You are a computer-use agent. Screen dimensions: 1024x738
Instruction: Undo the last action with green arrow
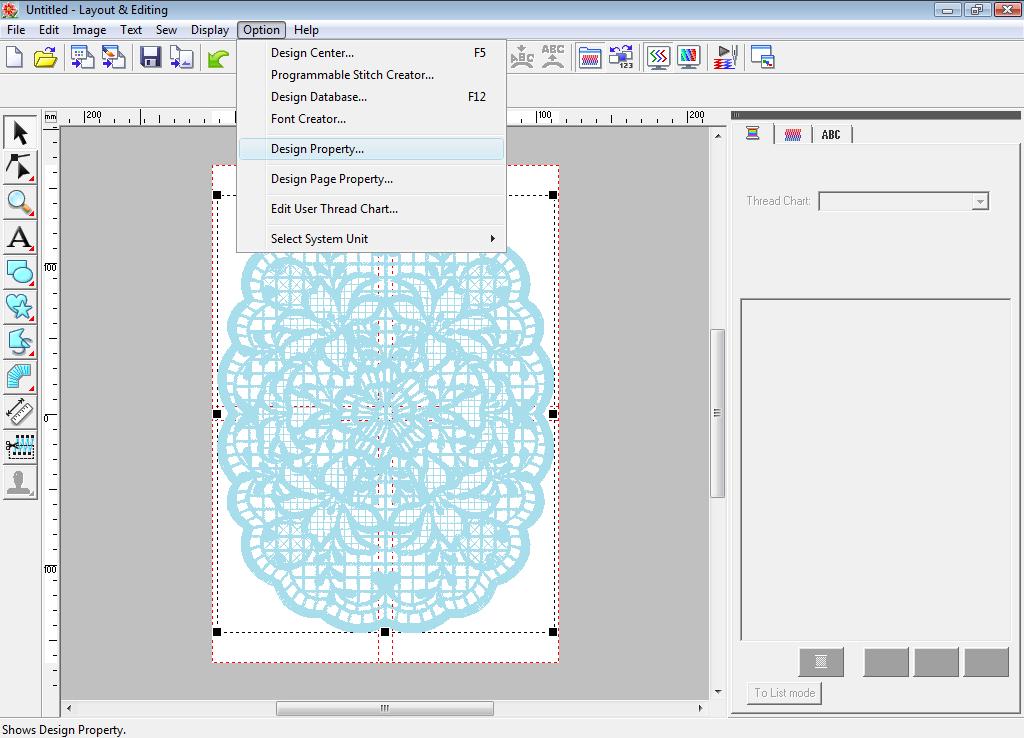pyautogui.click(x=218, y=58)
